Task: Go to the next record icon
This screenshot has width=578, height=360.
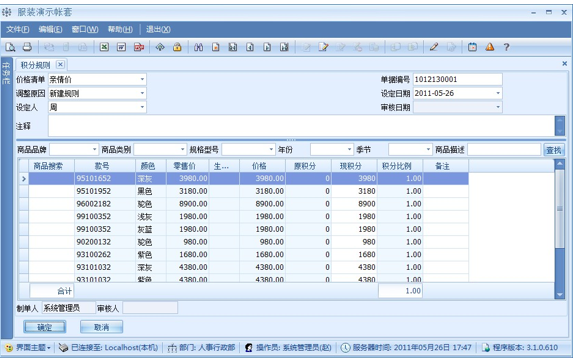Action: click(267, 47)
